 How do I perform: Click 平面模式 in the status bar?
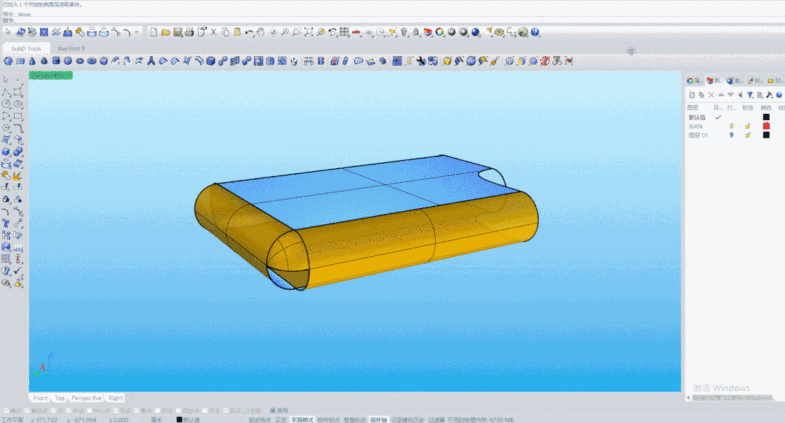(x=302, y=420)
